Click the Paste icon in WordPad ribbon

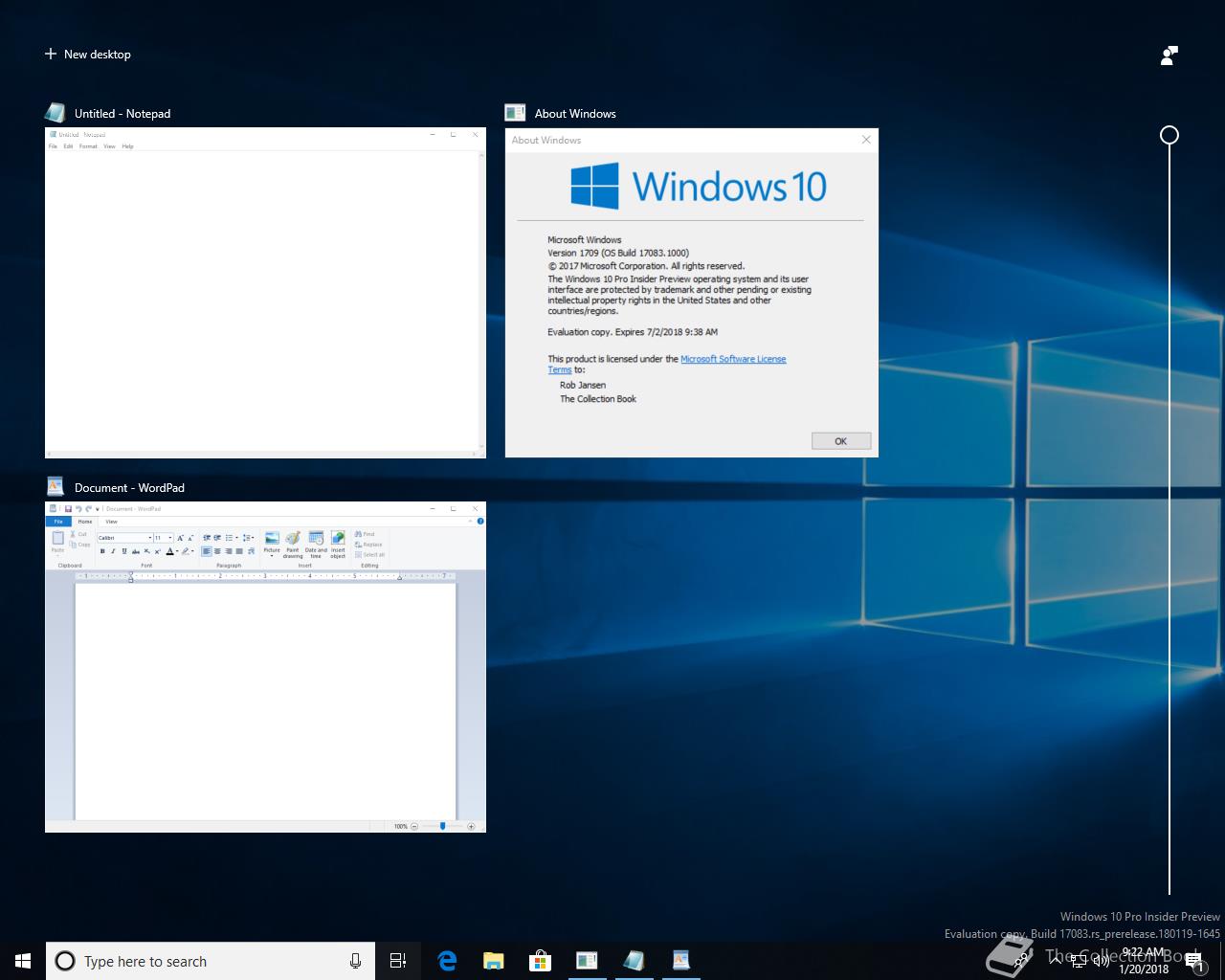[58, 540]
